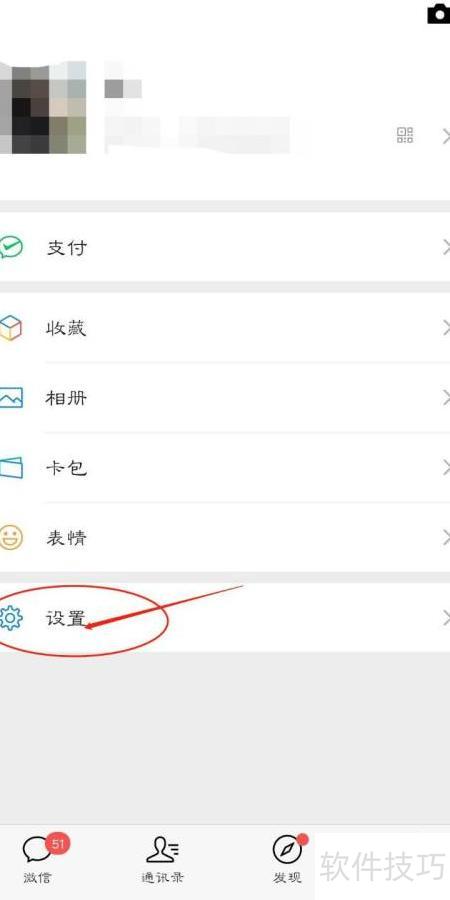Screen dimensions: 450x900
Task: Tap the gear icon beside 设置
Action: click(x=11, y=618)
